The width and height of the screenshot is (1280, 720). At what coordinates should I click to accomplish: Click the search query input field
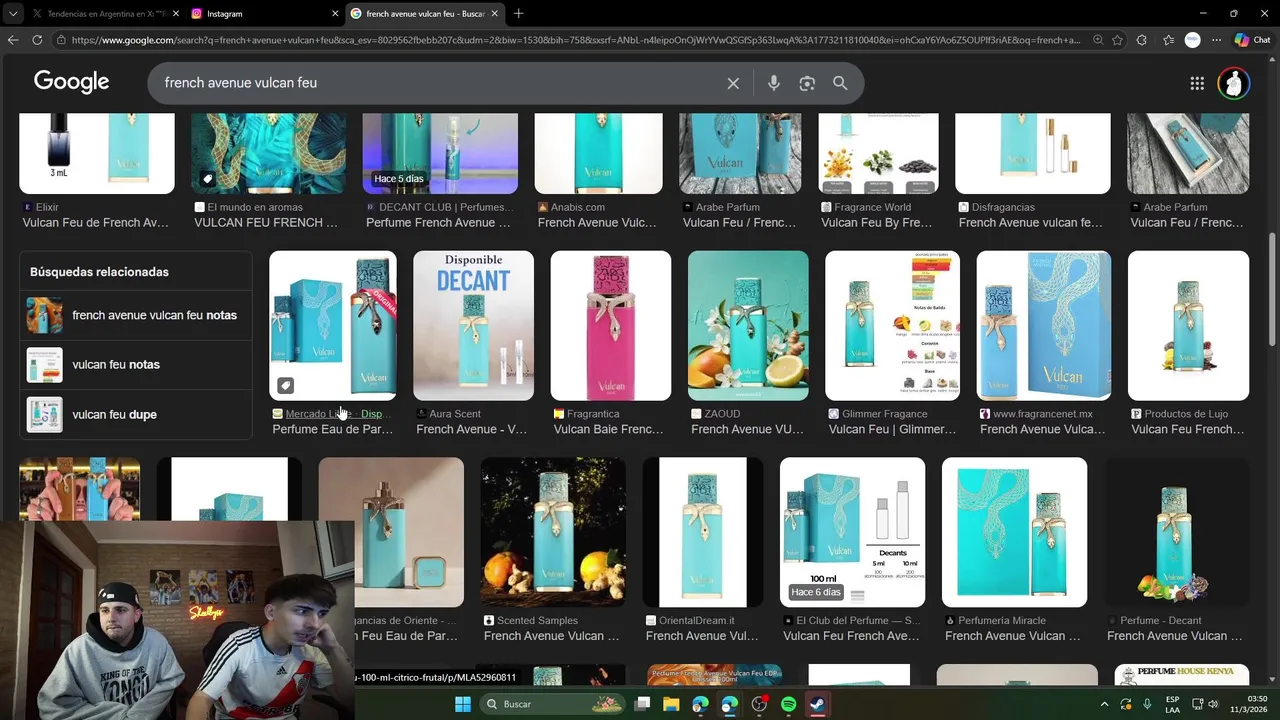pyautogui.click(x=440, y=83)
